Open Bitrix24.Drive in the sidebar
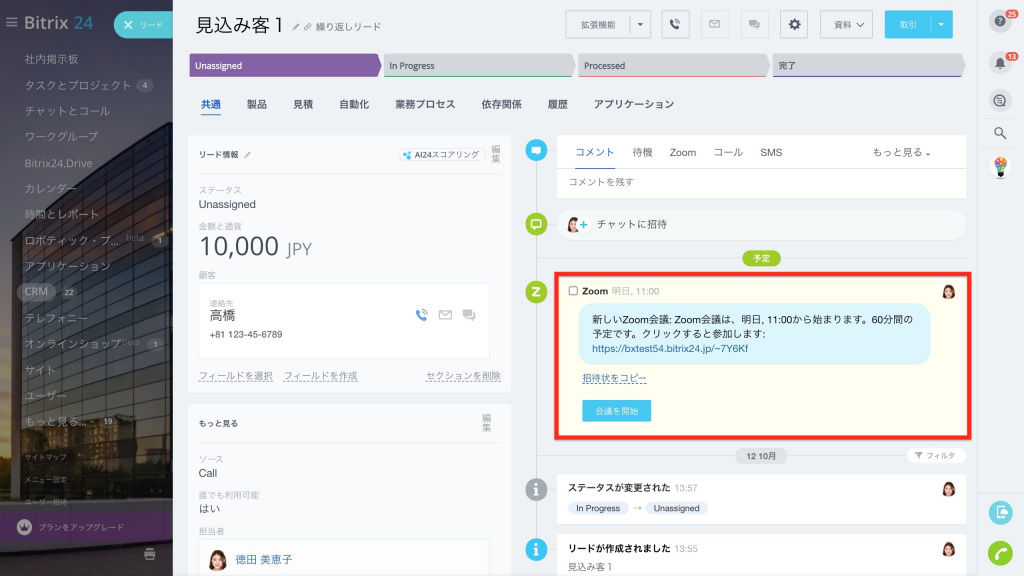 (x=58, y=163)
